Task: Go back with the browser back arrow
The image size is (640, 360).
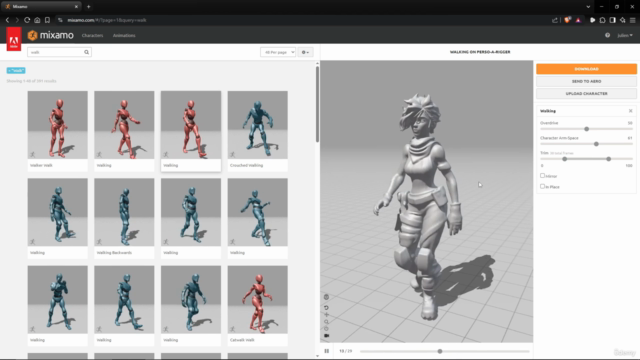Action: click(7, 20)
